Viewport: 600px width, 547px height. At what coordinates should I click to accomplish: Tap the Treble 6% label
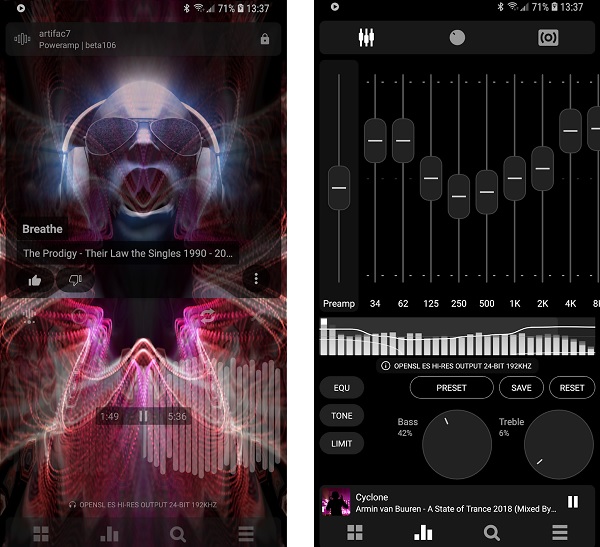click(511, 427)
